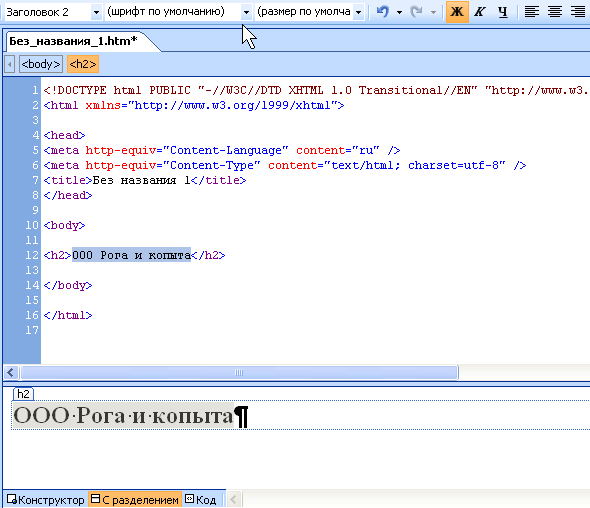This screenshot has width=590, height=508.
Task: Click the heading ООО Рога и копыта in design view
Action: (123, 415)
